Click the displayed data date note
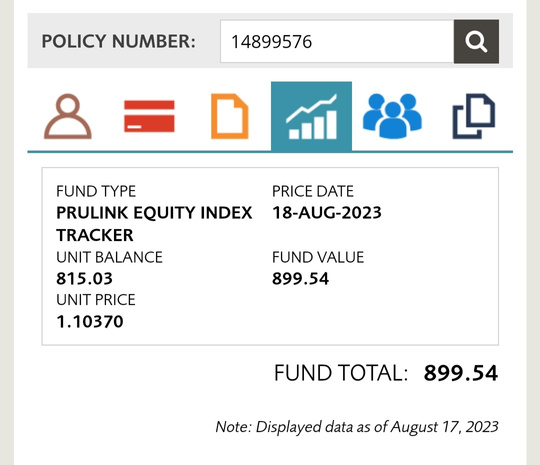This screenshot has width=540, height=465. point(357,427)
